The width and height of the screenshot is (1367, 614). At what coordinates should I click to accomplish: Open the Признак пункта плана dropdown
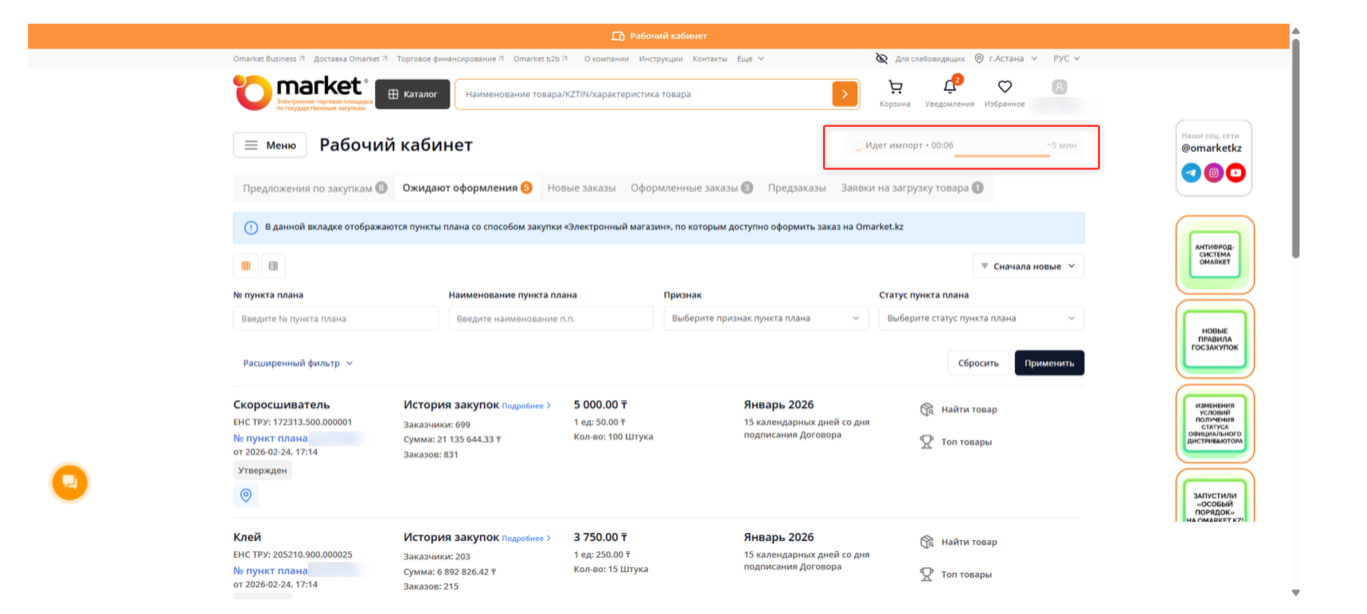(766, 318)
